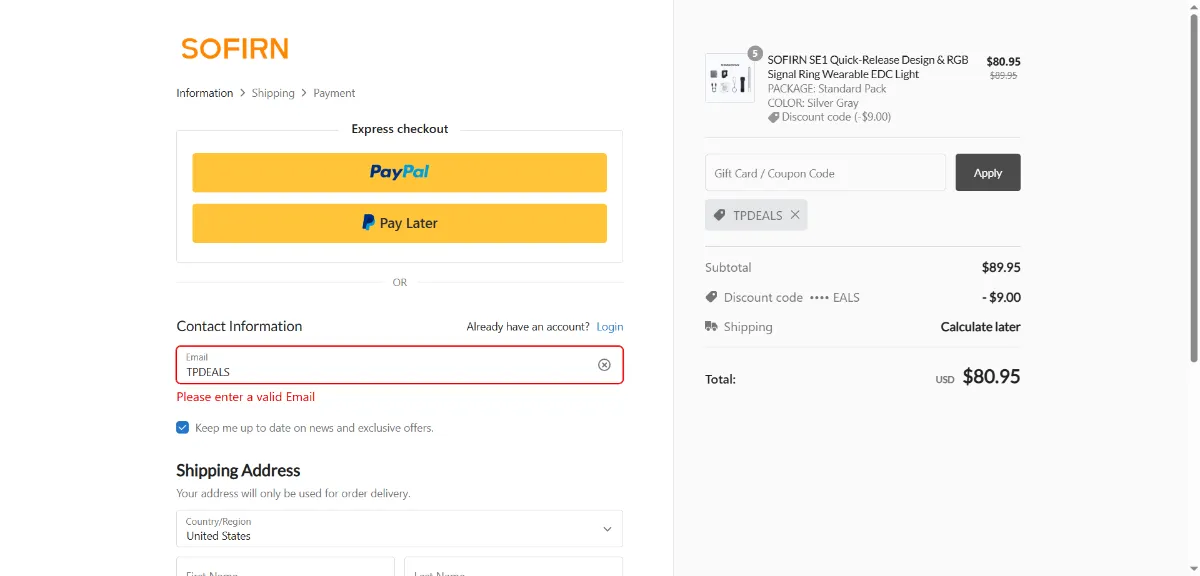Click the tag icon beside Discount code in summary
Screen dimensions: 1200x576
point(711,297)
